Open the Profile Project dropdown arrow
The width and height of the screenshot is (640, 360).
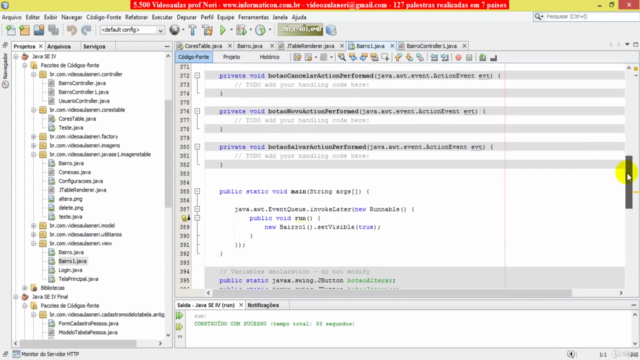click(270, 30)
